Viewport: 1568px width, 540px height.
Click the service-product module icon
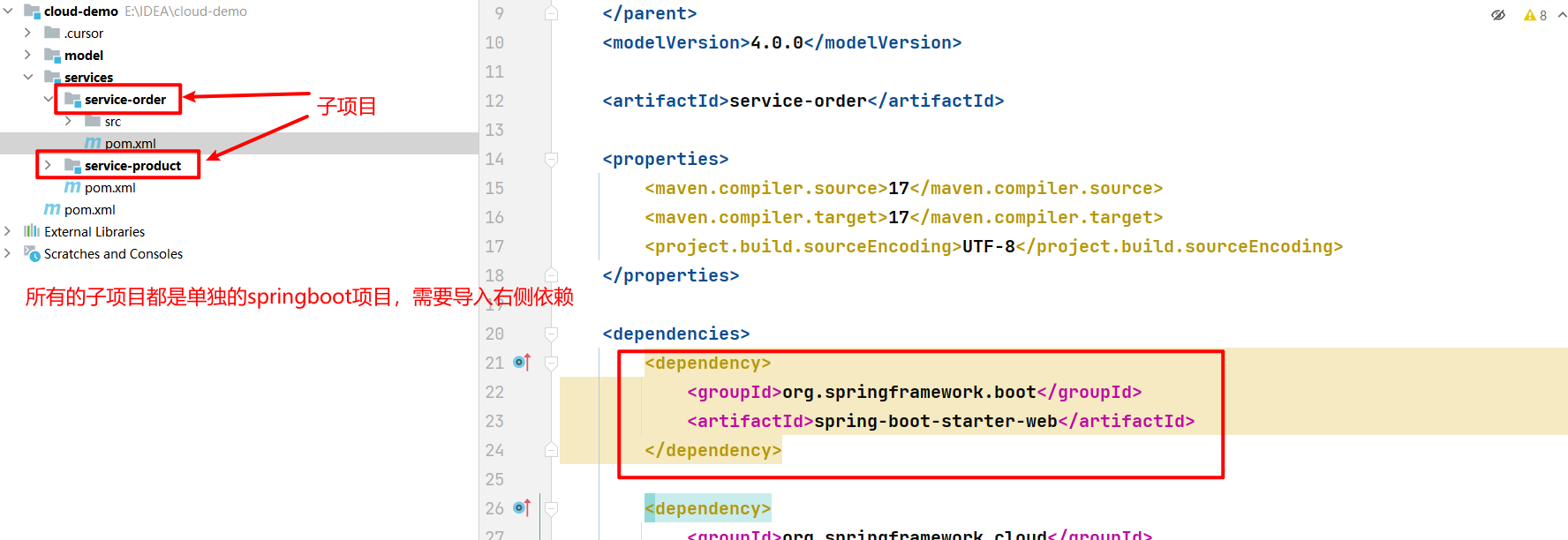tap(72, 165)
